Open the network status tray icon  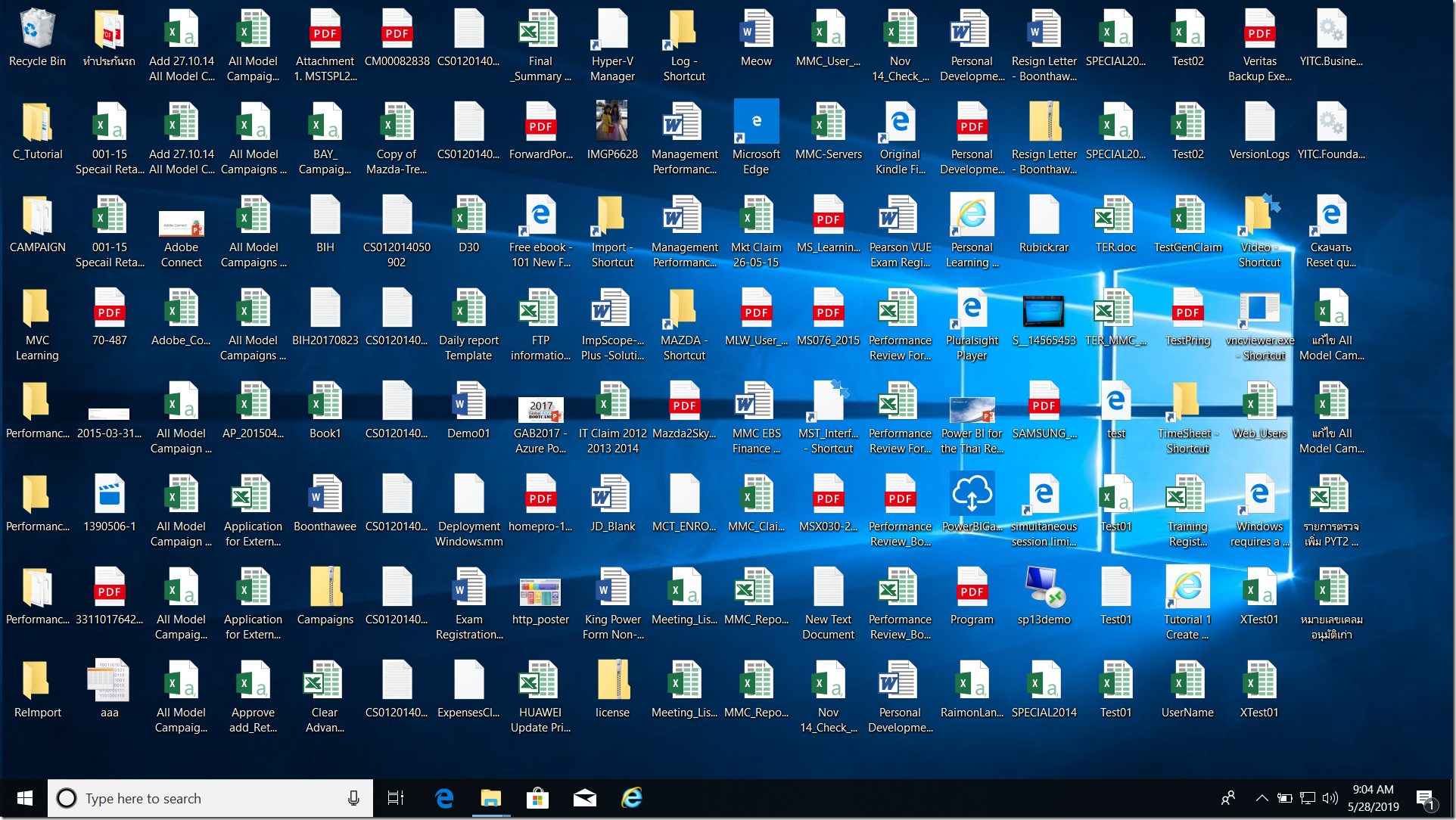pyautogui.click(x=1308, y=798)
